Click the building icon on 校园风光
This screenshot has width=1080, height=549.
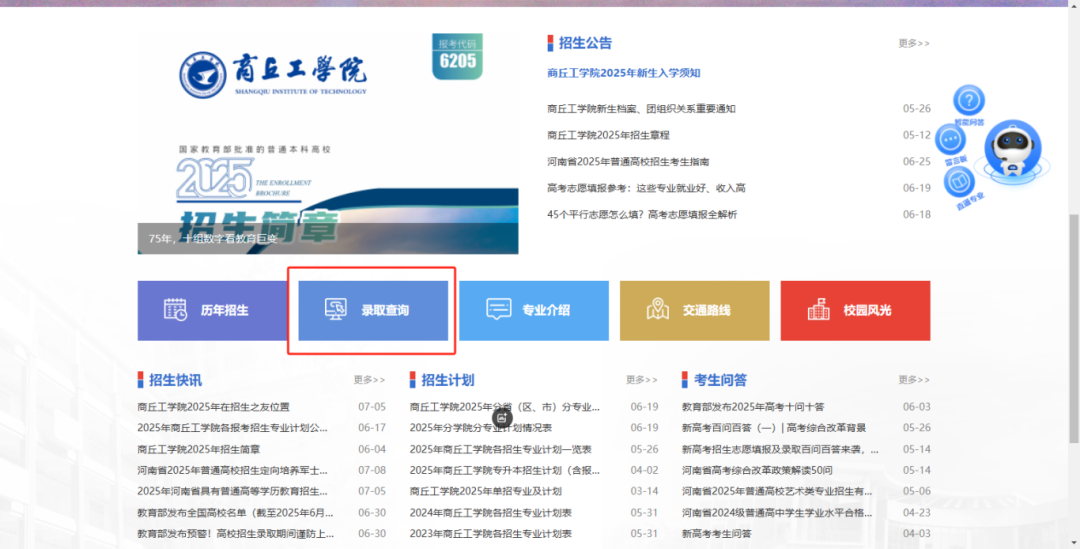coord(818,310)
